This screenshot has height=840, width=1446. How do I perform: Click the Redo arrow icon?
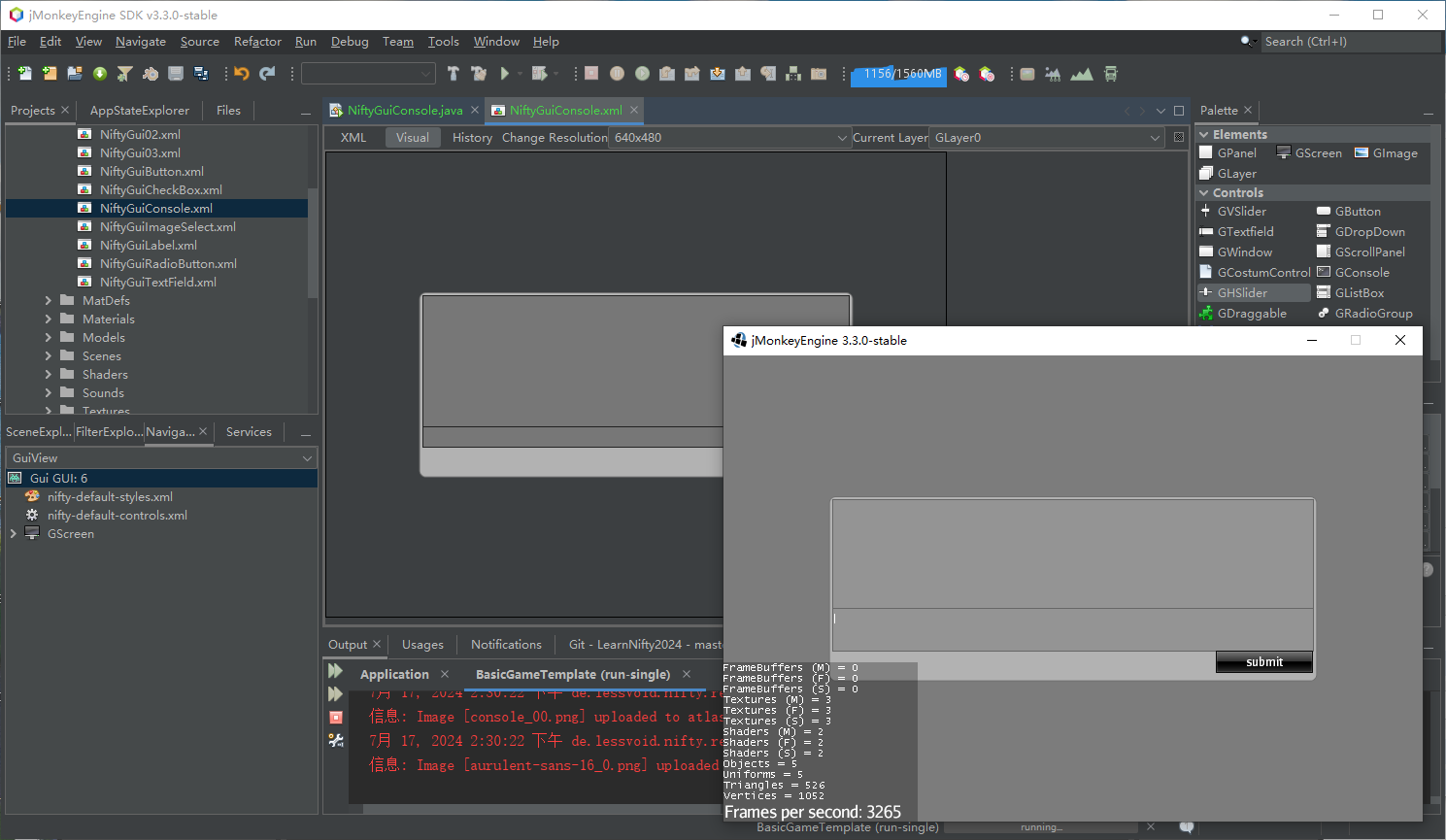point(267,74)
